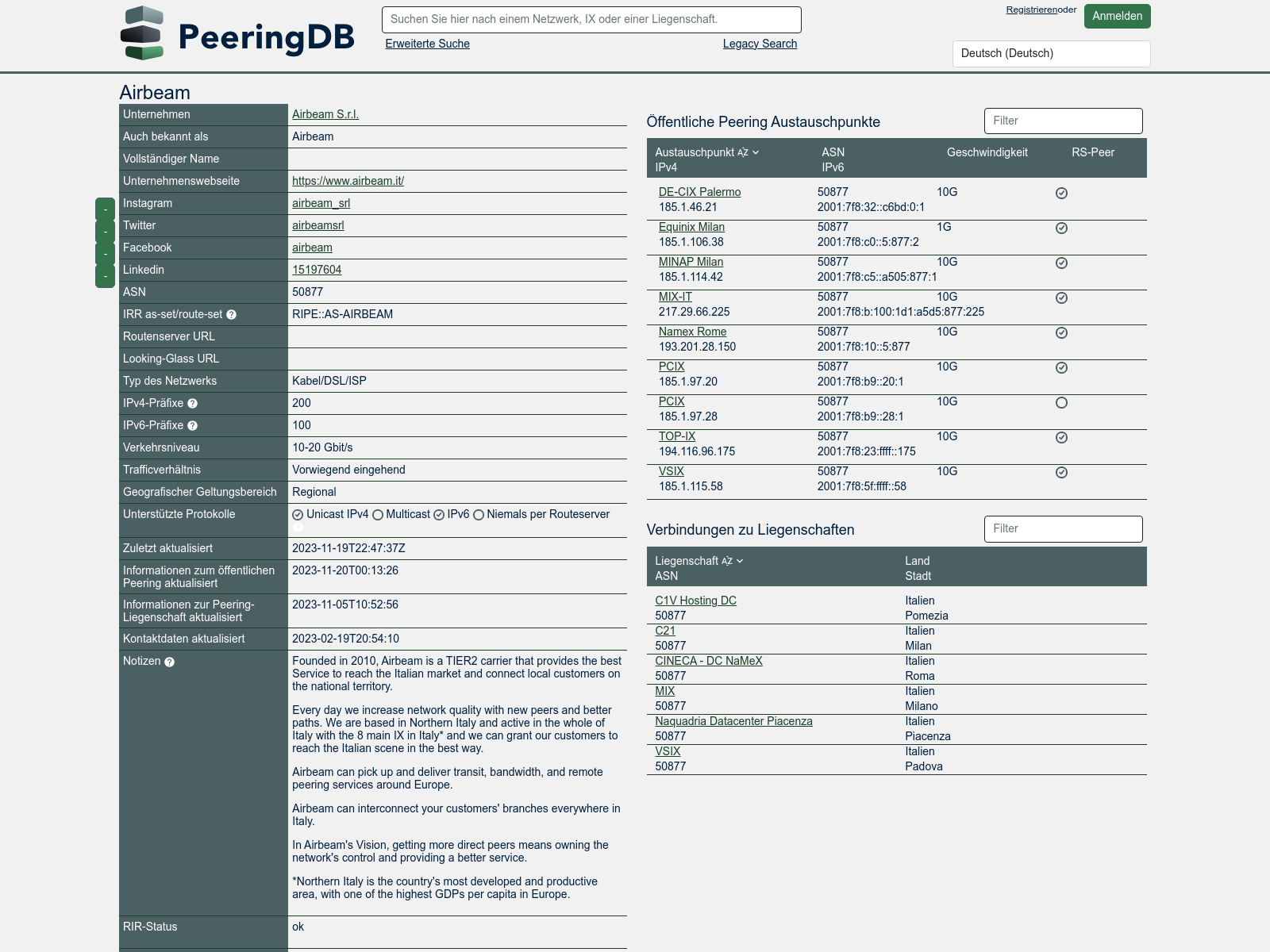
Task: Open the MIX-IT exchange link
Action: 675,297
